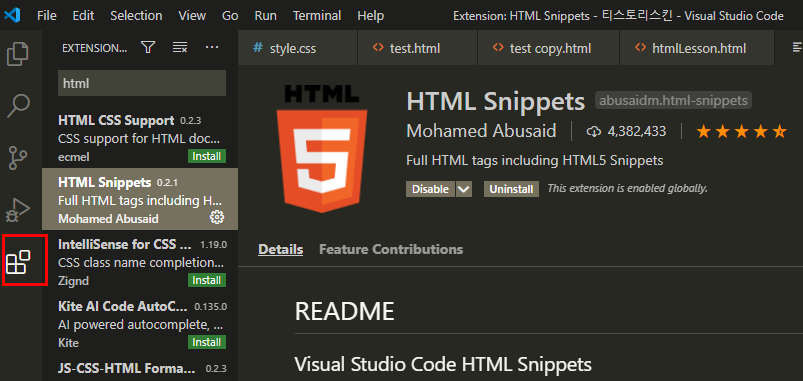The width and height of the screenshot is (803, 381).
Task: Click the CSS file icon on style.css tab
Action: tap(258, 48)
